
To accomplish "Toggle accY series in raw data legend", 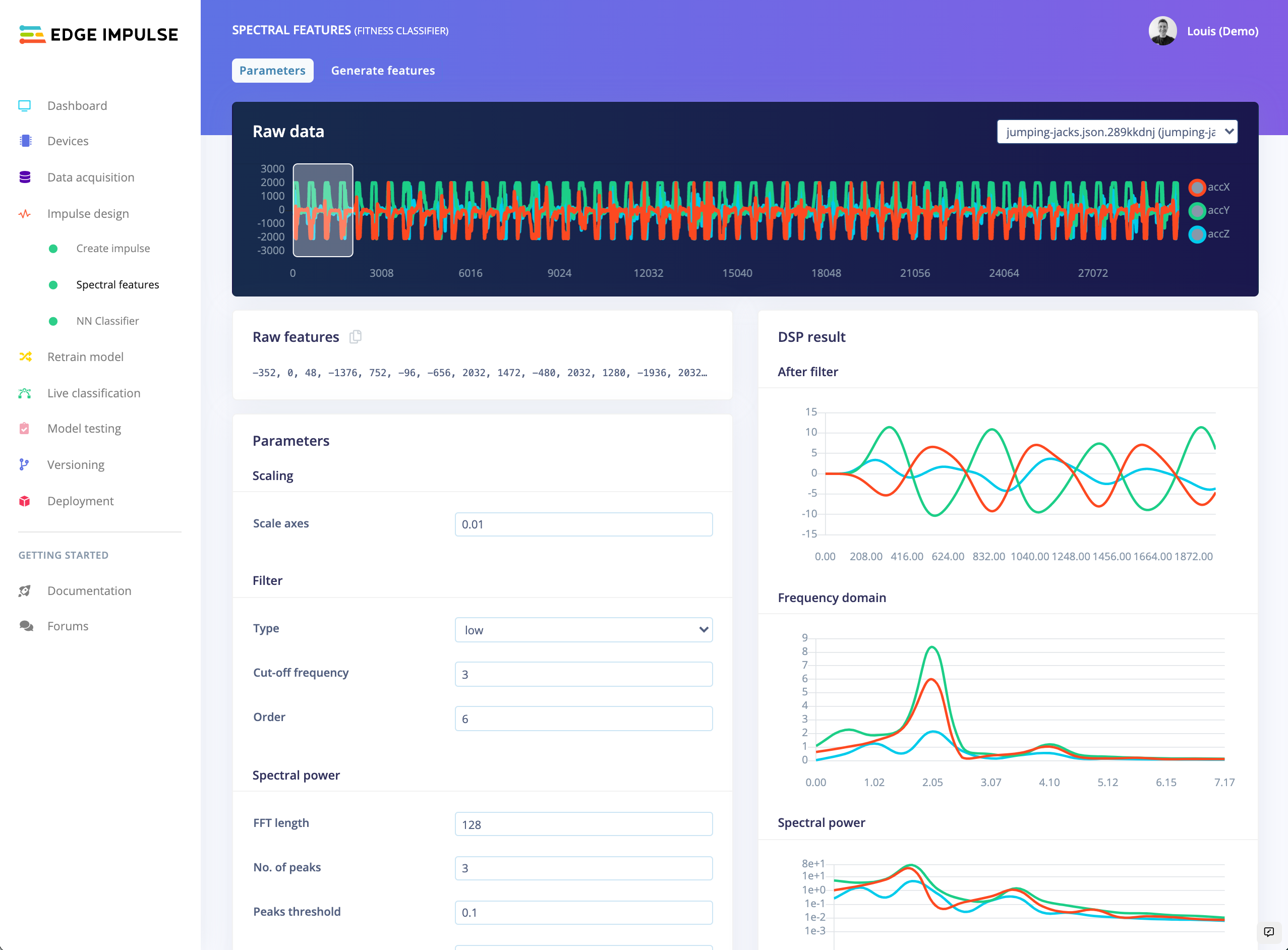I will coord(1197,210).
